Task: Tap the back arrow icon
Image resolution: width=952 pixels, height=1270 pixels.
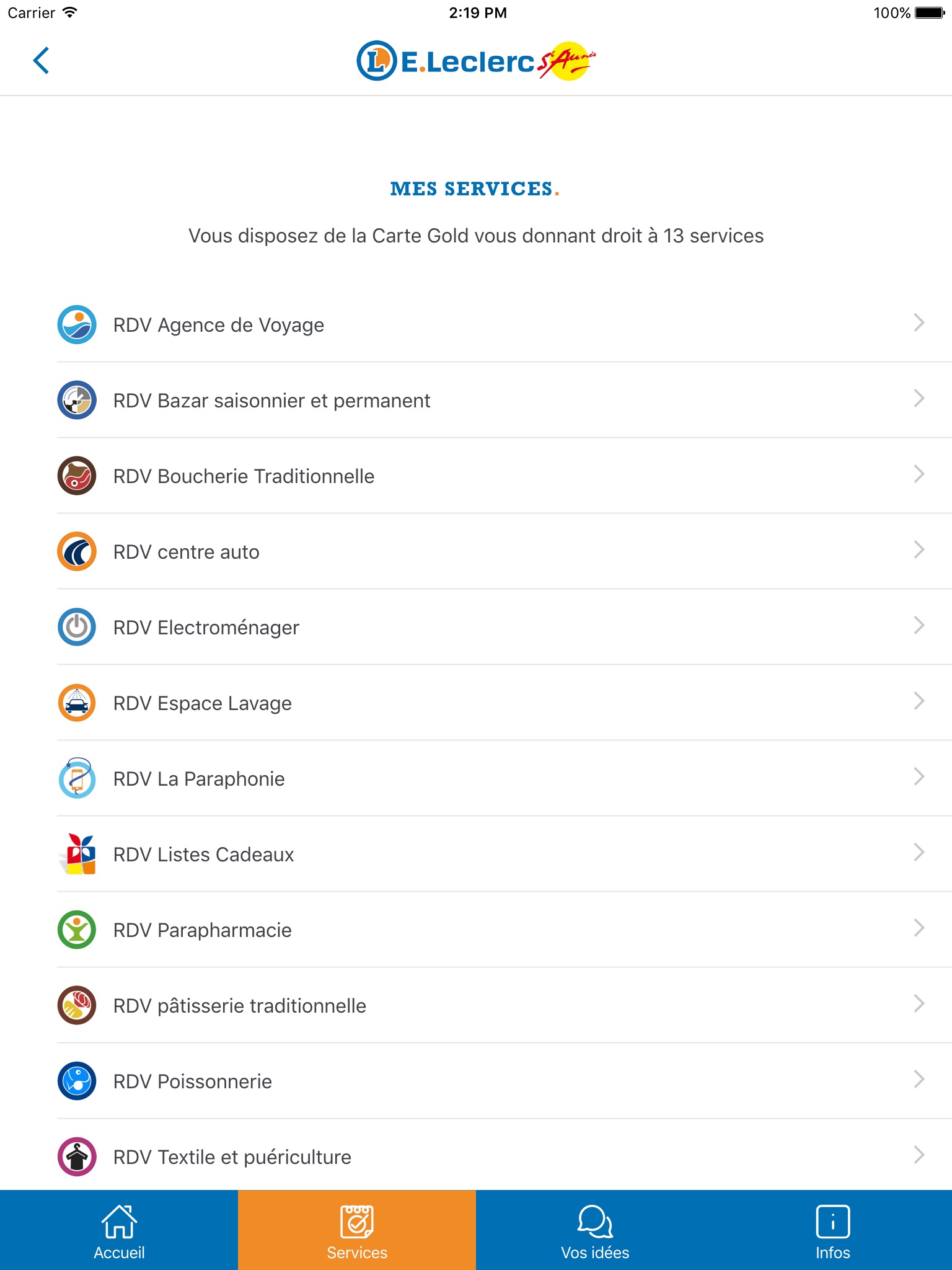Action: [x=41, y=61]
